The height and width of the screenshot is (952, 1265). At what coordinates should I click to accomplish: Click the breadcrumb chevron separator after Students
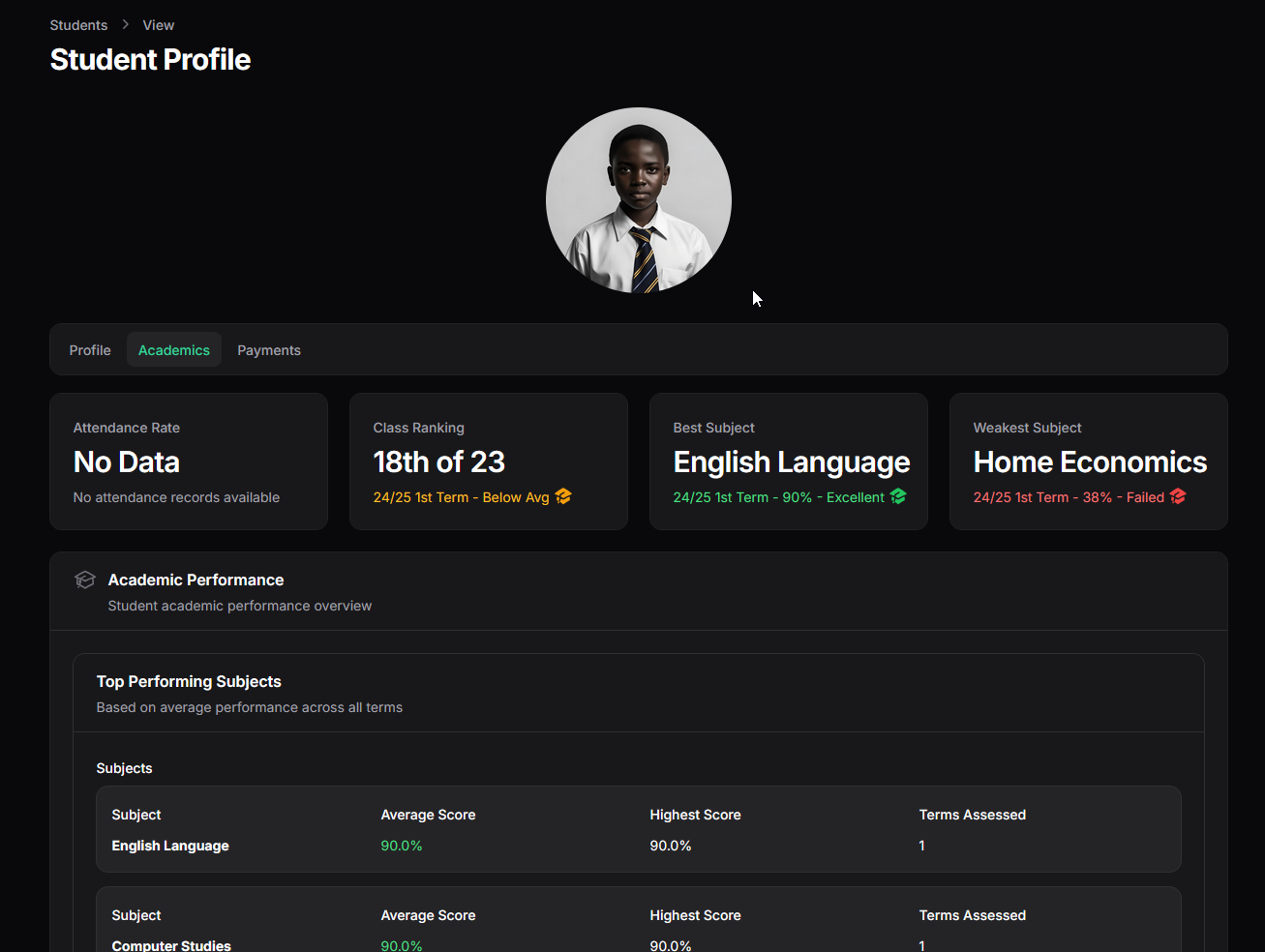coord(126,25)
